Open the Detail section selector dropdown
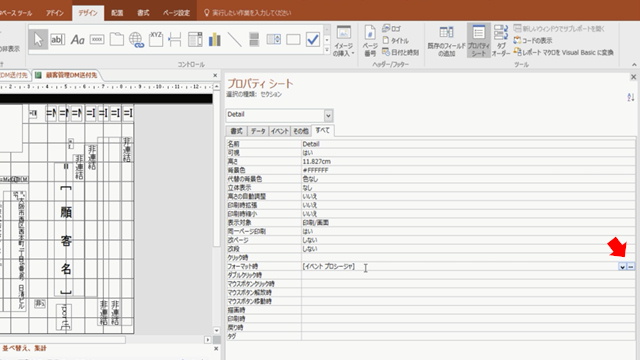640x360 pixels. tap(328, 116)
